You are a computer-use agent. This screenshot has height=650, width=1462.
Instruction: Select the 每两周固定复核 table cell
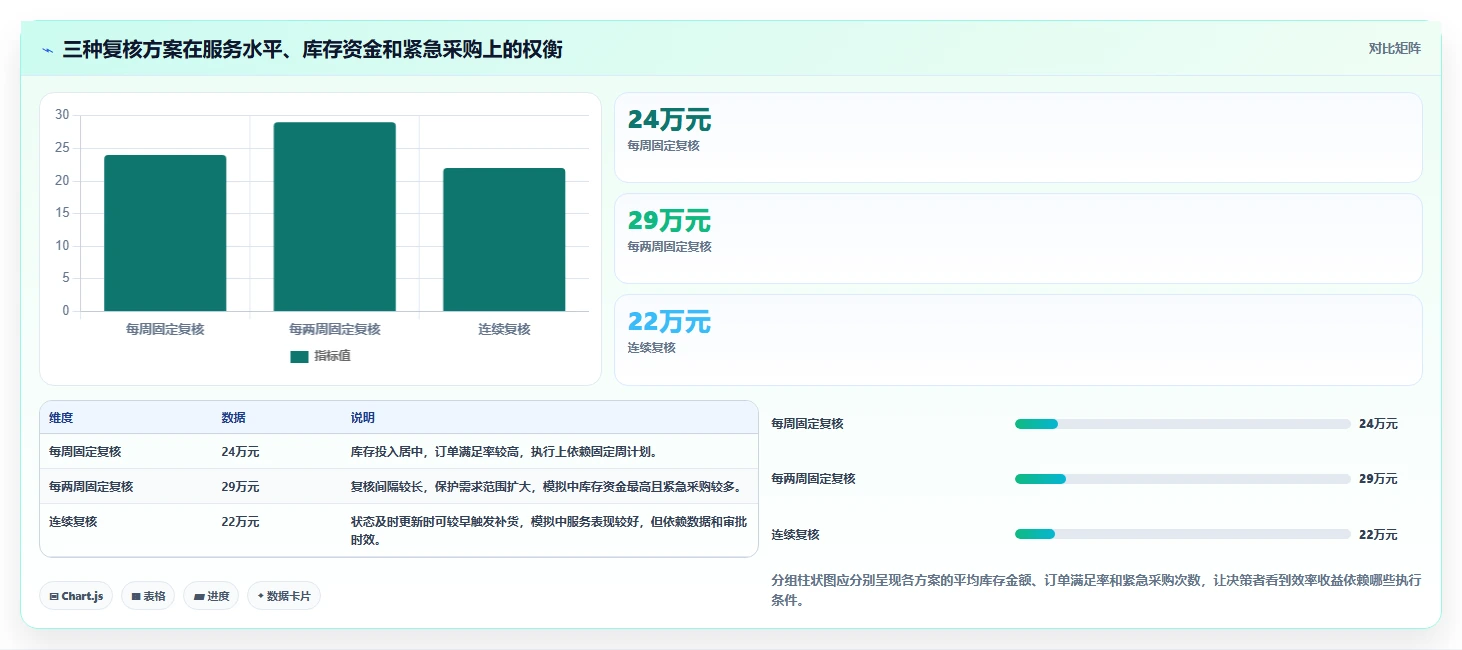(91, 487)
